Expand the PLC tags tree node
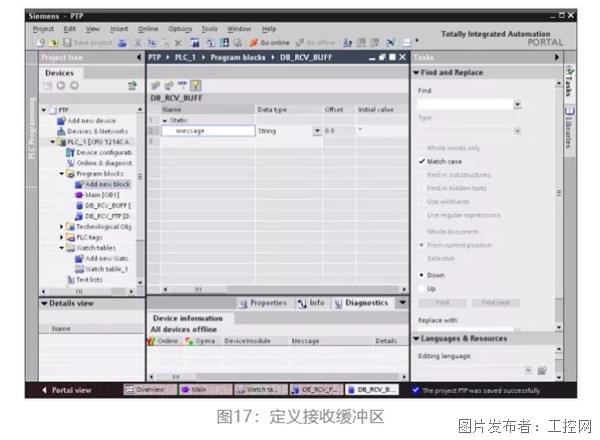The width and height of the screenshot is (600, 440). 62,237
